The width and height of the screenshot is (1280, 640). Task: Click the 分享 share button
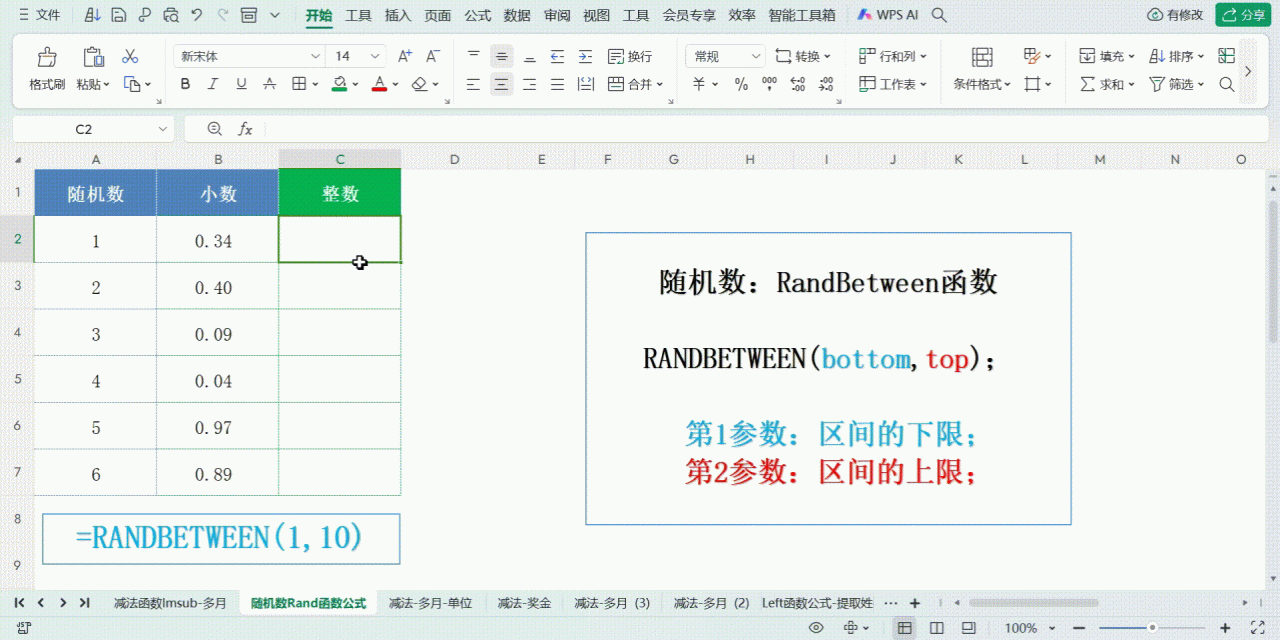pyautogui.click(x=1243, y=15)
